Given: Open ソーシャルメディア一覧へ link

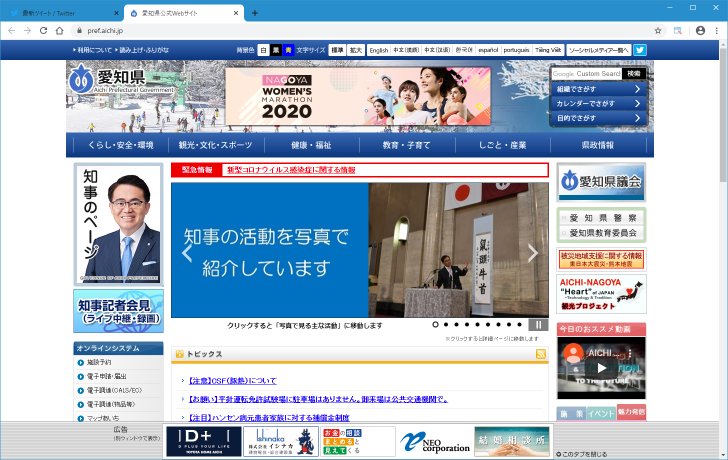Looking at the screenshot, I should point(598,50).
